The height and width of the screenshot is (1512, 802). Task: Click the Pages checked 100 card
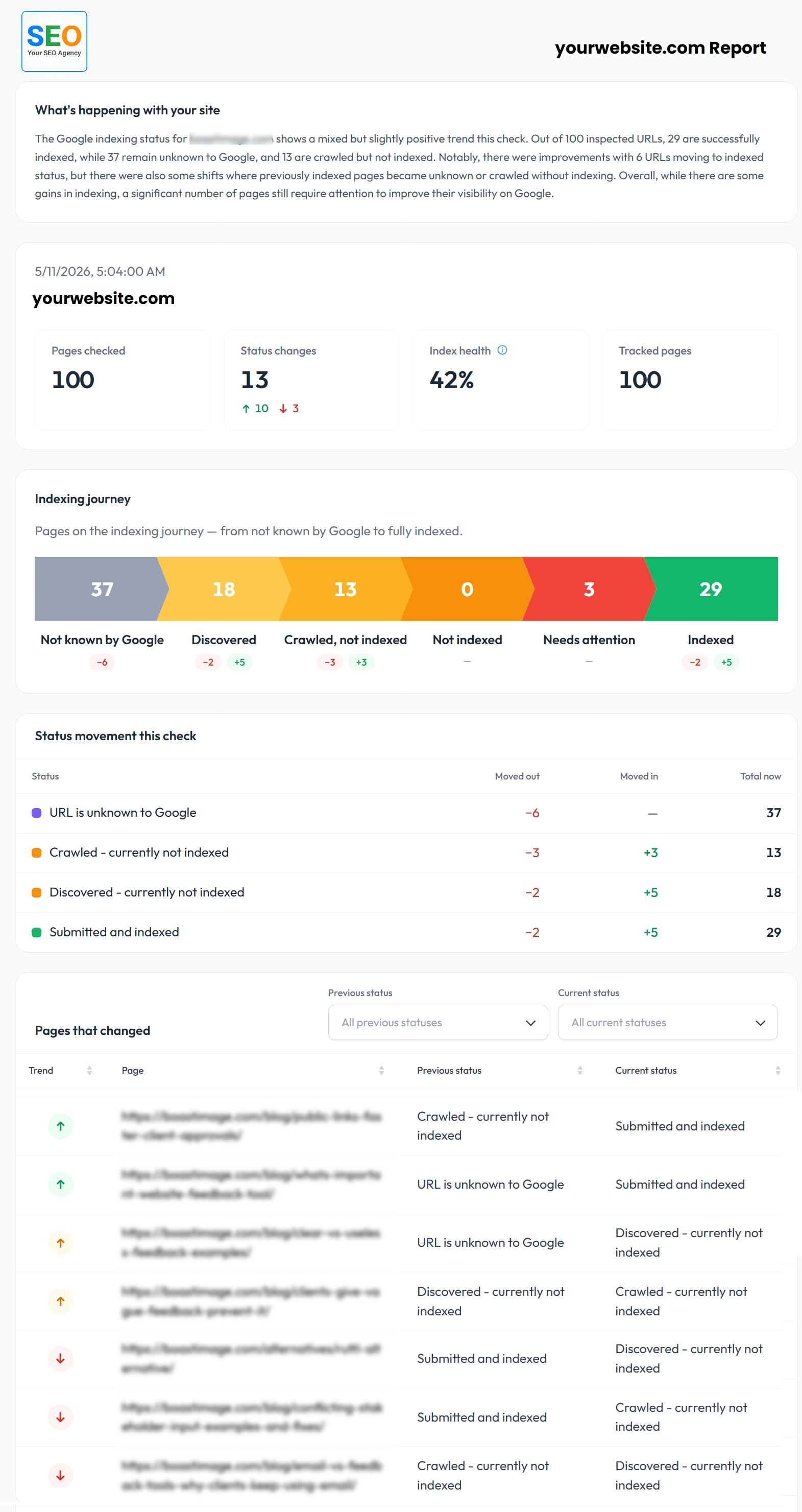pyautogui.click(x=123, y=380)
